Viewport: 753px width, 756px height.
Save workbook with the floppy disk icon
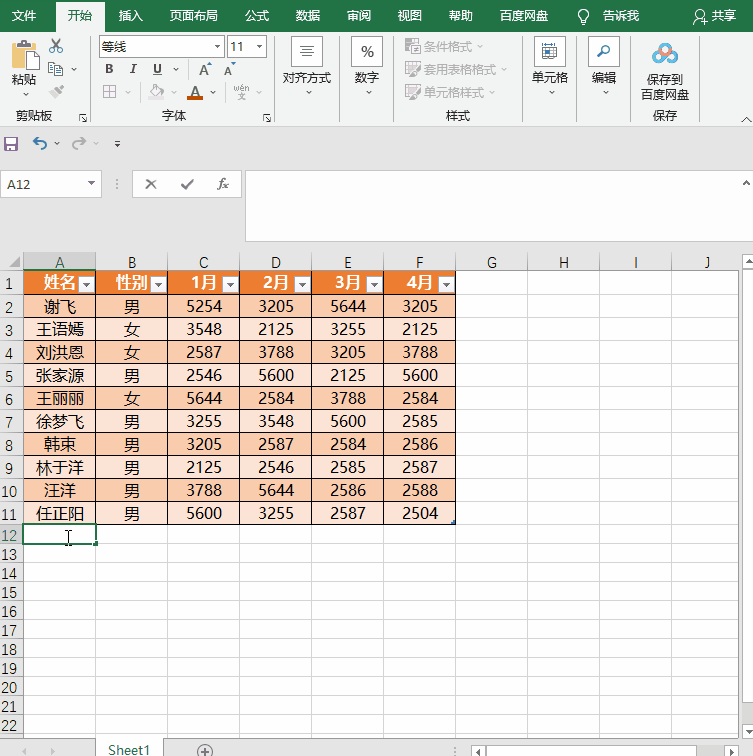coord(11,144)
